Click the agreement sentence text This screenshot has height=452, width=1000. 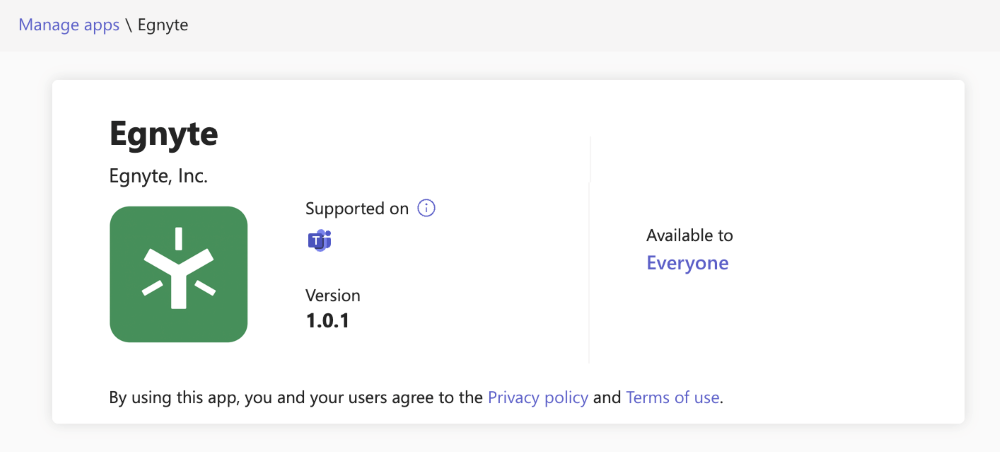pyautogui.click(x=416, y=398)
